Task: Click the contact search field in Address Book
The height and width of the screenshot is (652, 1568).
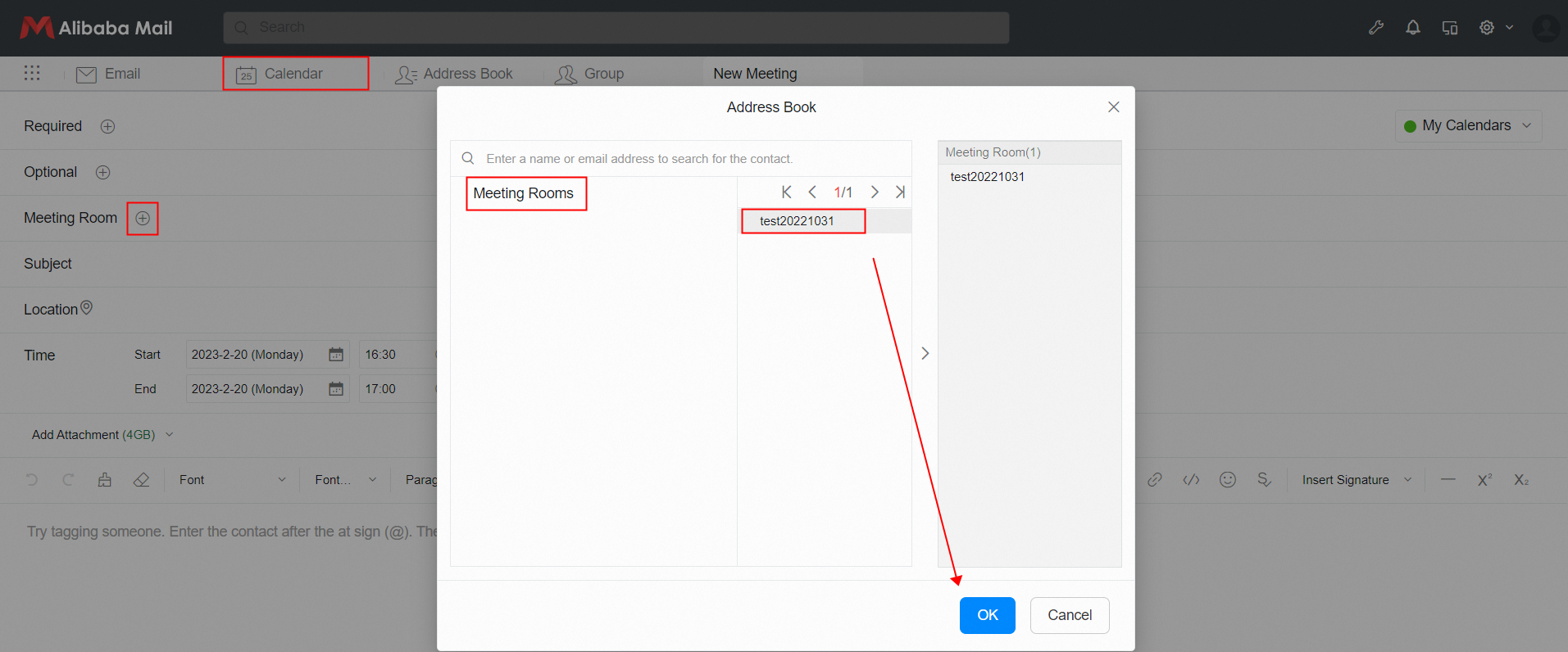Action: tap(681, 159)
